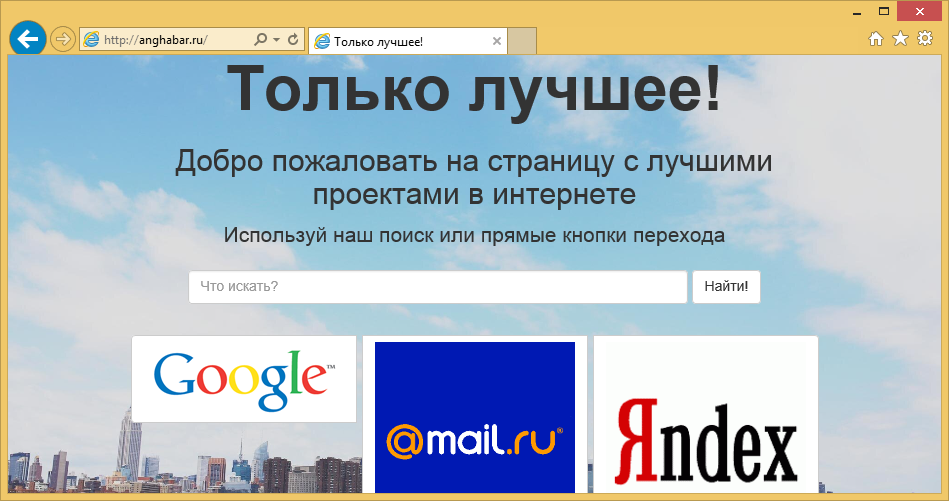This screenshot has height=501, width=949.
Task: Focus the "Что искать?" search box
Action: pos(437,287)
